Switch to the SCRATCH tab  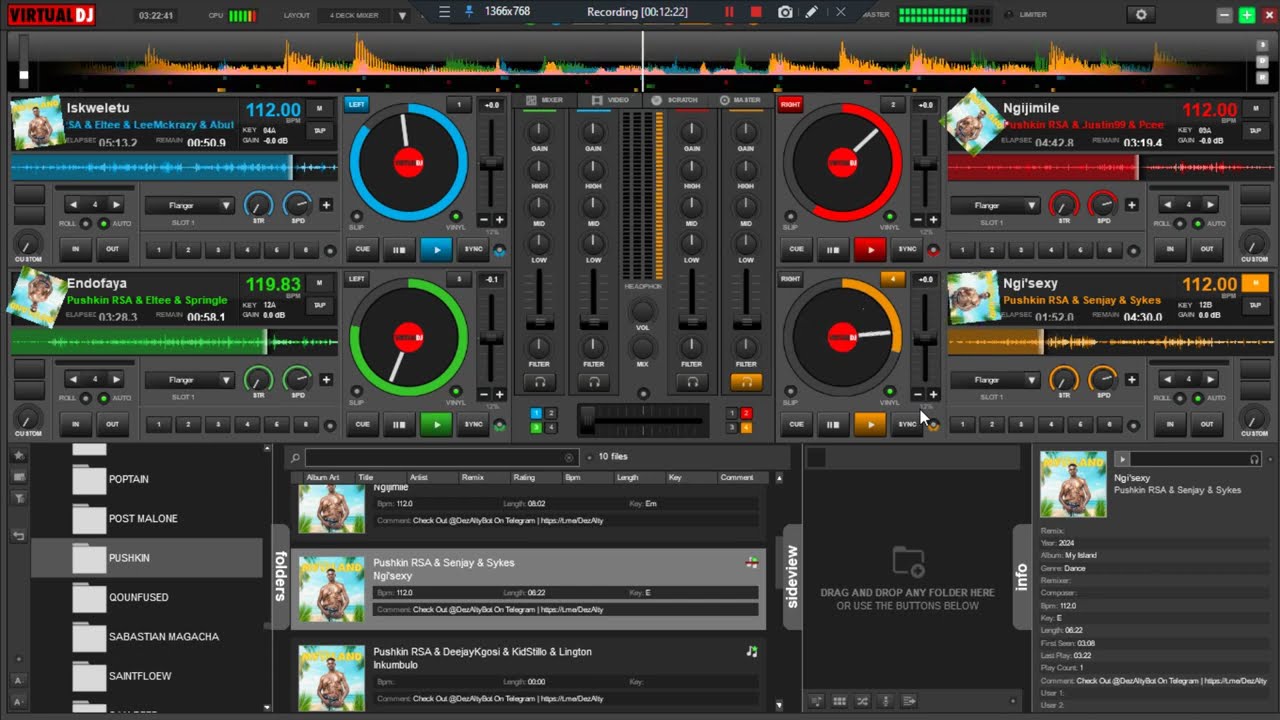675,100
